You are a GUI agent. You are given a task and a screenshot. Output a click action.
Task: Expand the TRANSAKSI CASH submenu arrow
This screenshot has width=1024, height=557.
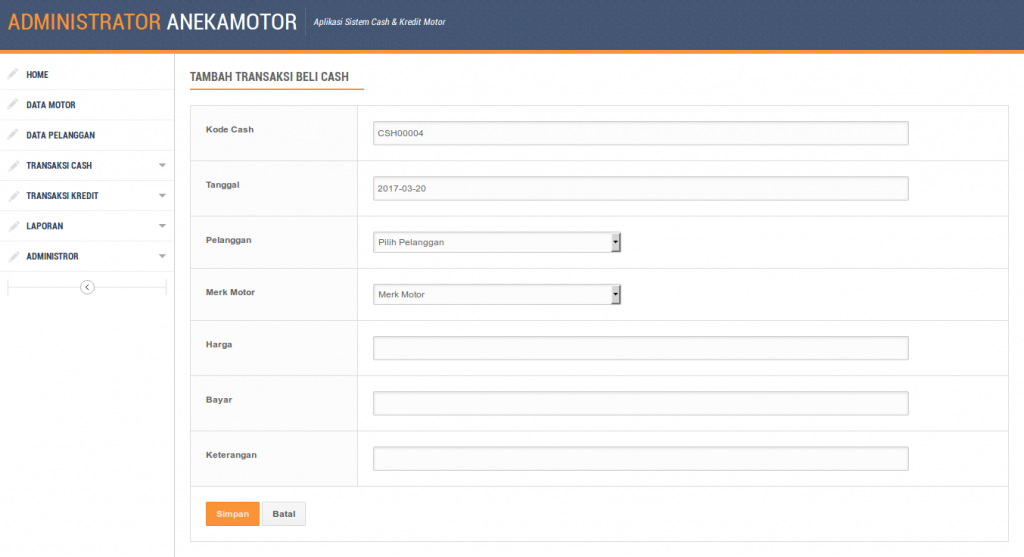pos(162,165)
